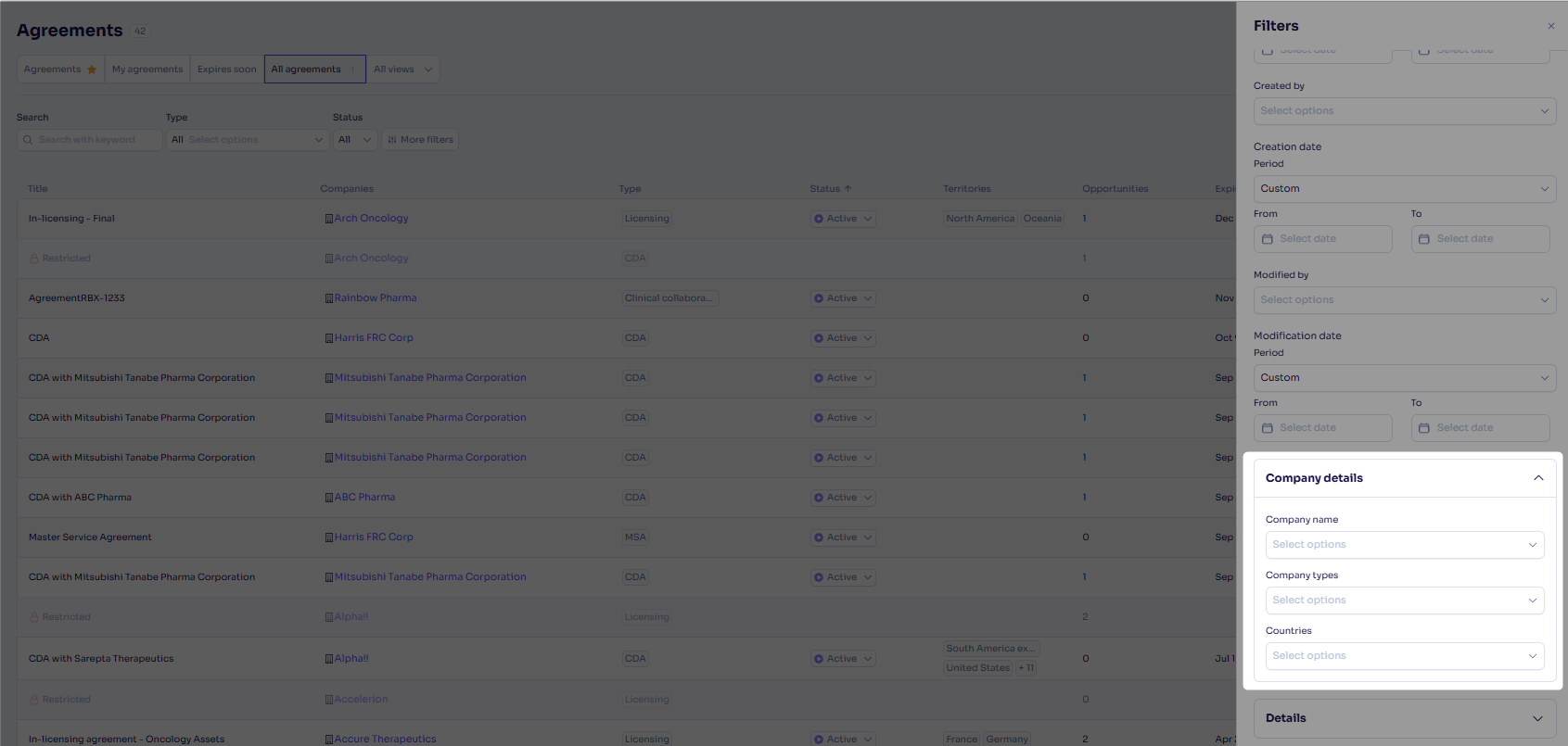1568x746 pixels.
Task: Click the MSA type tag
Action: pyautogui.click(x=635, y=537)
